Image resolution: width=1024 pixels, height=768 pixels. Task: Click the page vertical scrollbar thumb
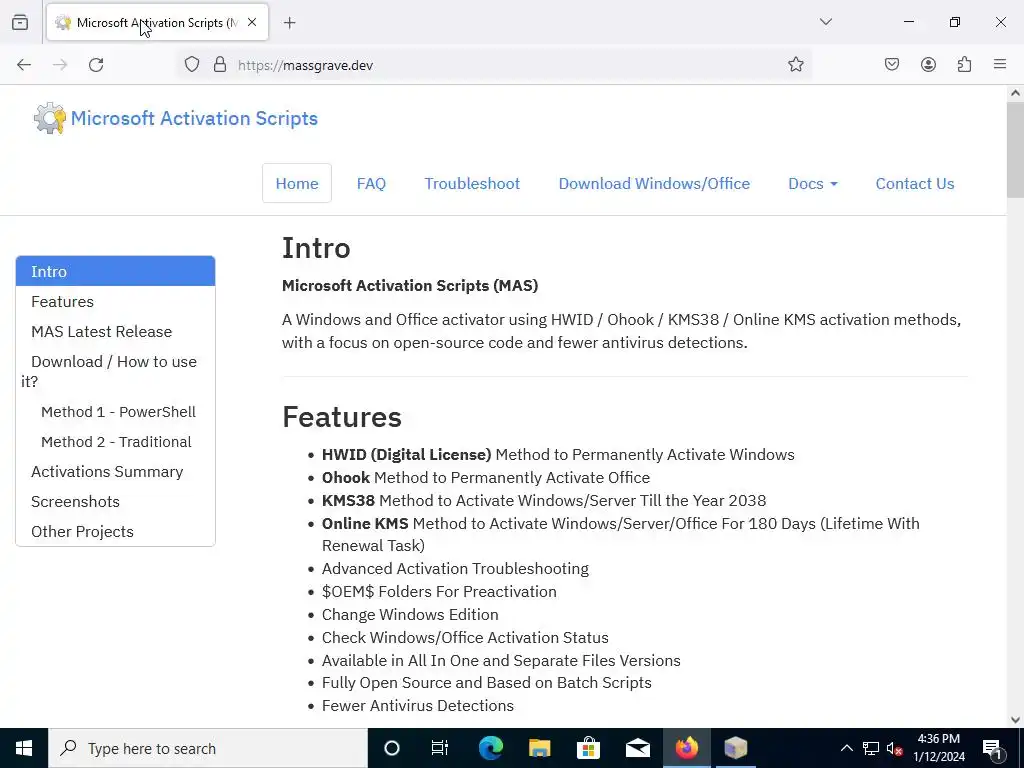tap(1015, 150)
